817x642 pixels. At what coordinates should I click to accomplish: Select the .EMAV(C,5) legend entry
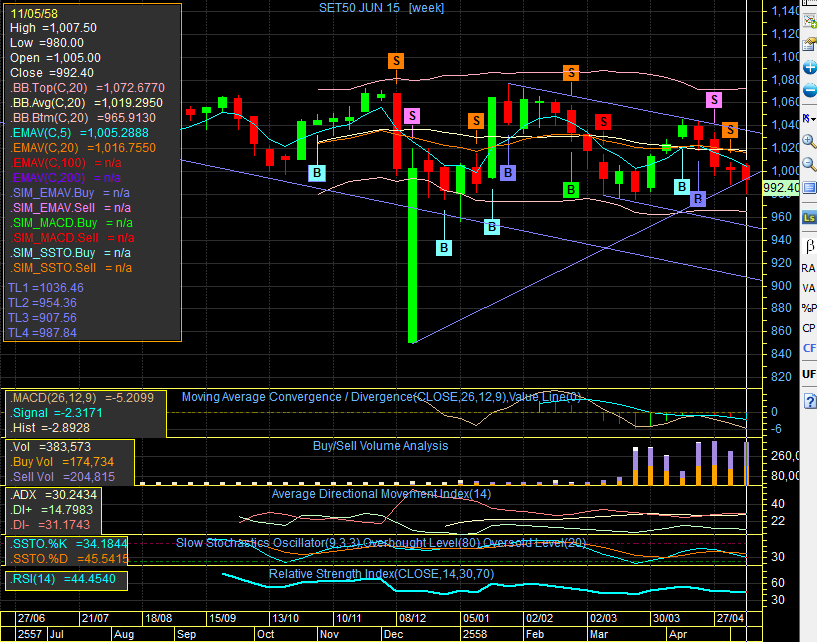pos(80,133)
